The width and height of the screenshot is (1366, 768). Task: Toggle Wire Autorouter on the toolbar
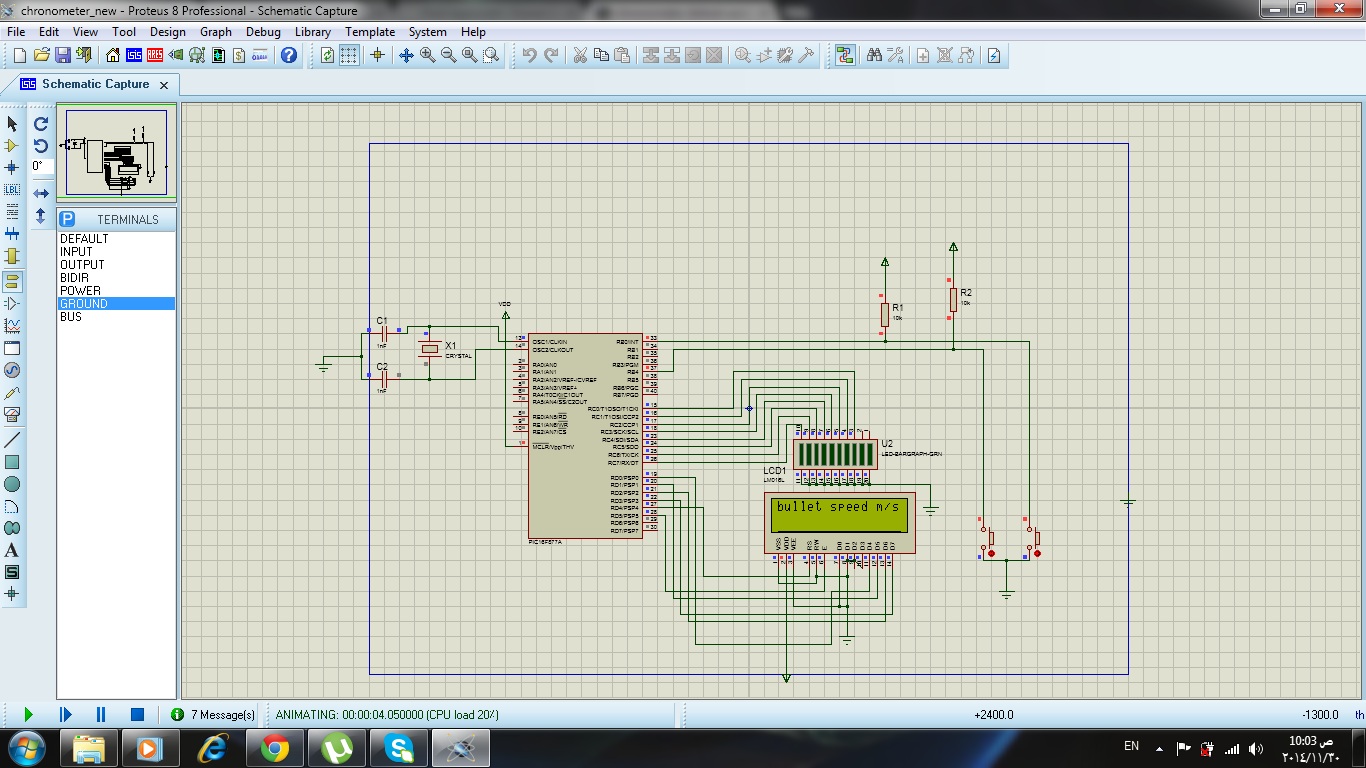[845, 56]
